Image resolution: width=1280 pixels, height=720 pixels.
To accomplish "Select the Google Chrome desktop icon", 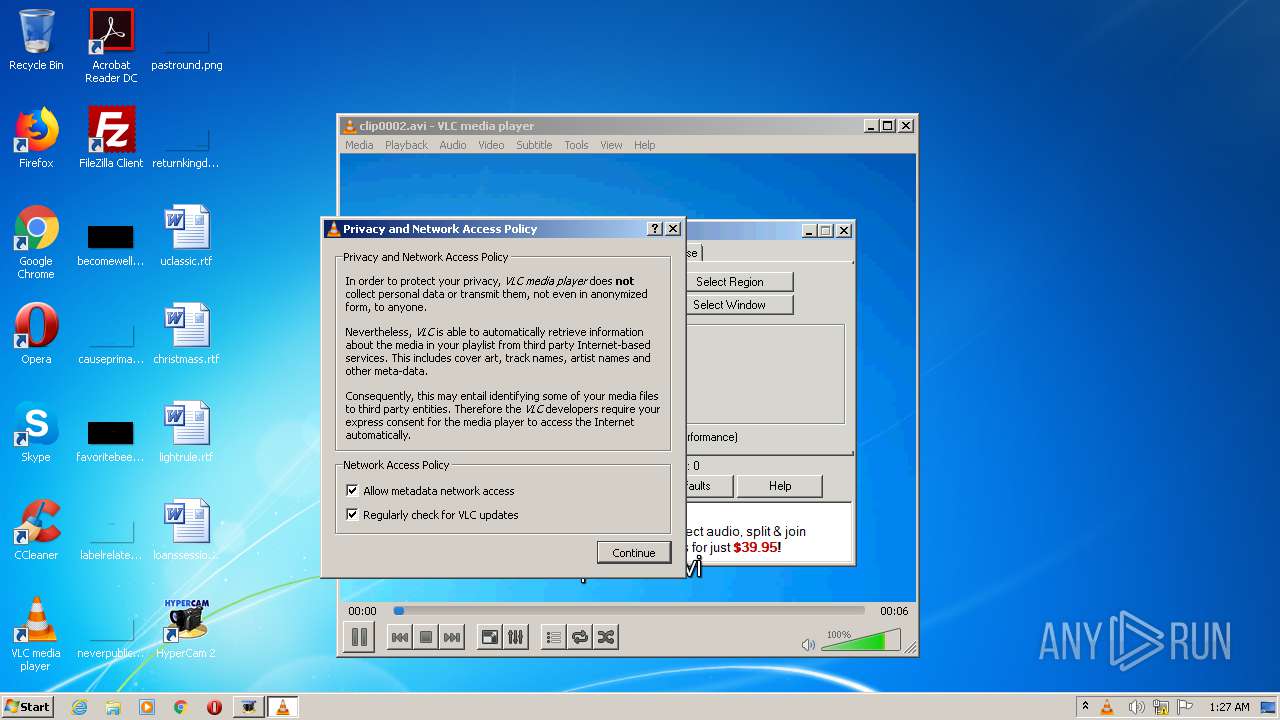I will pyautogui.click(x=36, y=242).
